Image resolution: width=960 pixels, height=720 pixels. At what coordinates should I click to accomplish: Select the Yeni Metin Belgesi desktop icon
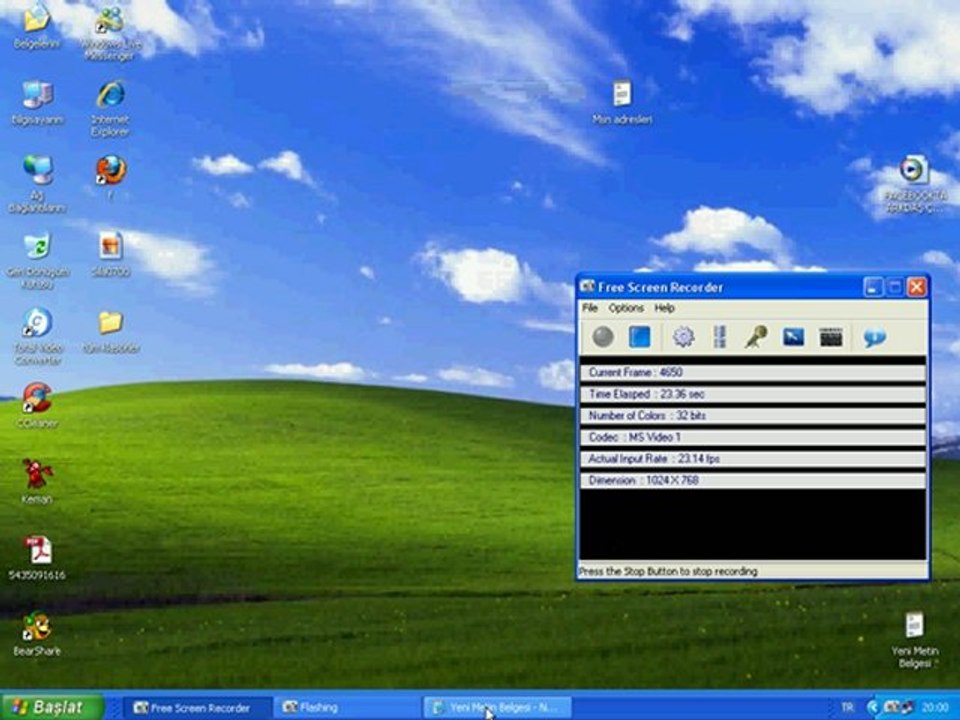[x=915, y=640]
